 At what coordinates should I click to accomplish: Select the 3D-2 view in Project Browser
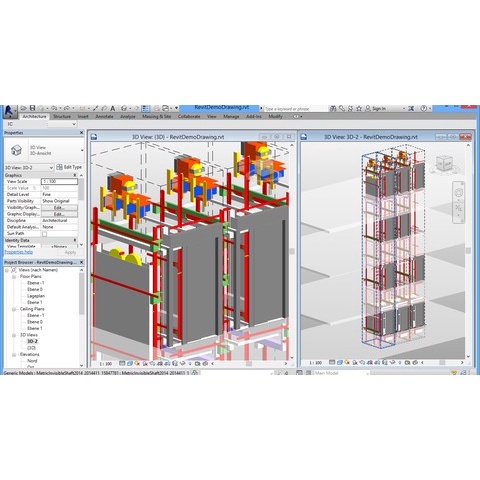point(32,341)
